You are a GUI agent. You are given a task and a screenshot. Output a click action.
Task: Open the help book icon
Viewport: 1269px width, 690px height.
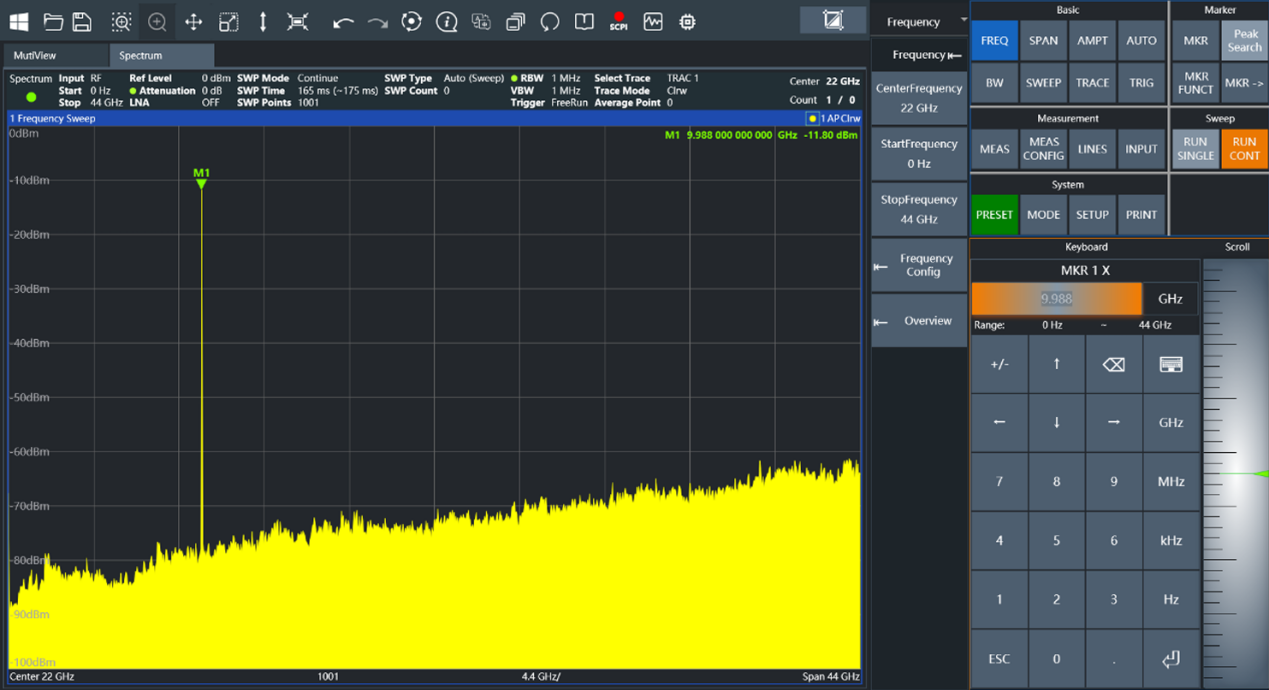pyautogui.click(x=584, y=22)
